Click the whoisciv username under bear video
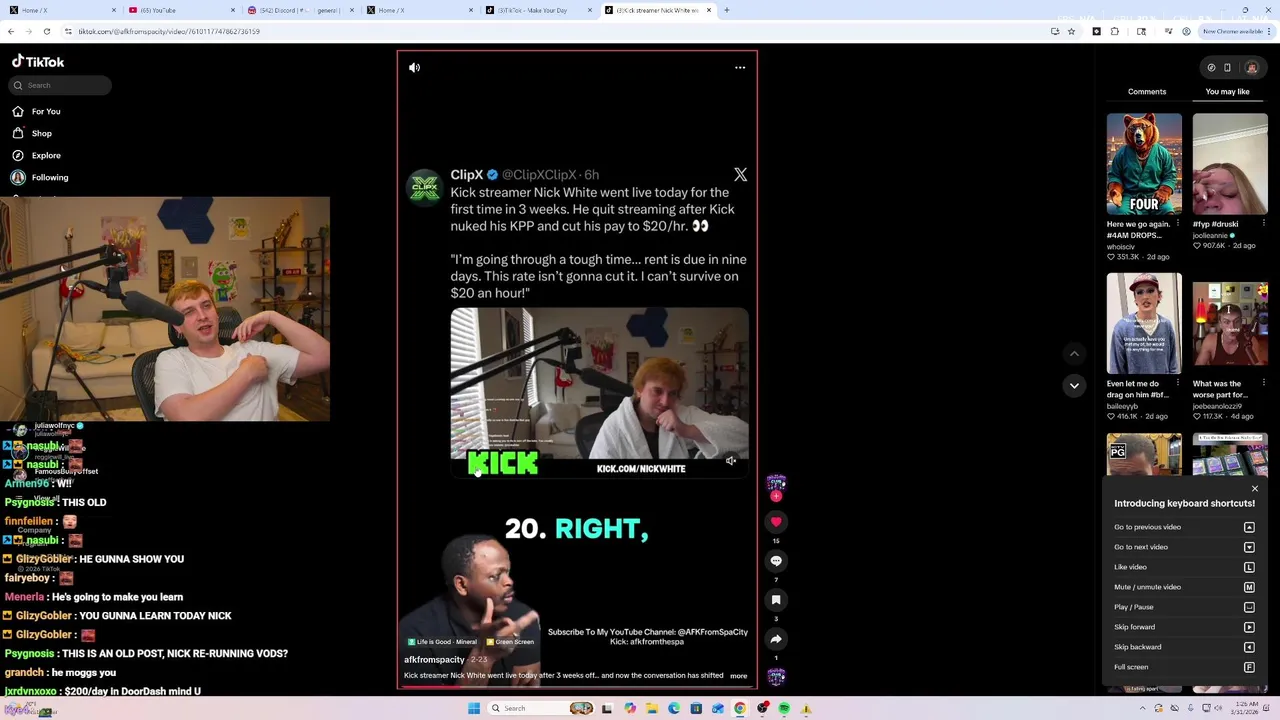The height and width of the screenshot is (720, 1280). (x=1121, y=247)
